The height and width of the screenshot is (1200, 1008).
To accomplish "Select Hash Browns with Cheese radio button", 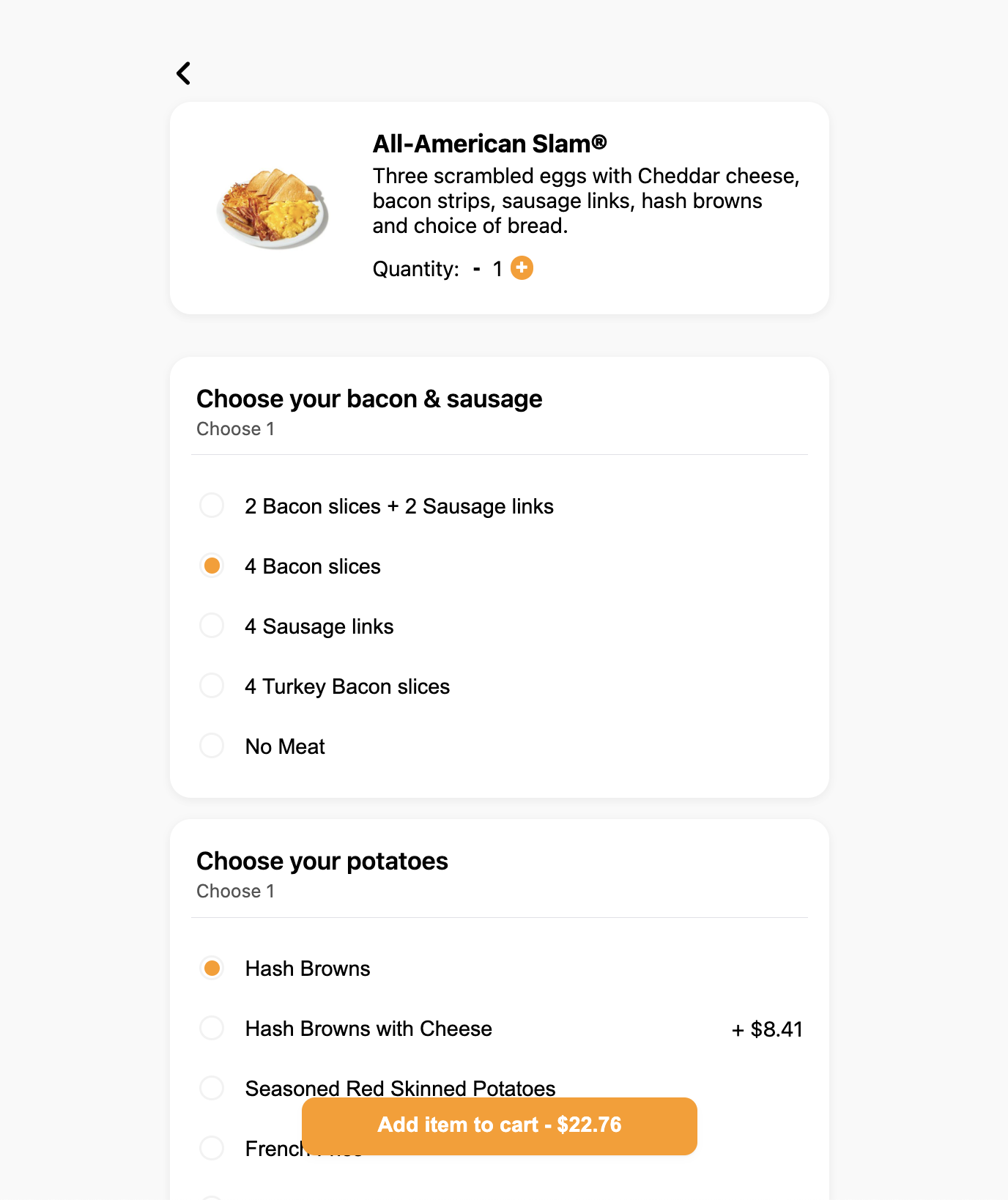I will pyautogui.click(x=212, y=1028).
